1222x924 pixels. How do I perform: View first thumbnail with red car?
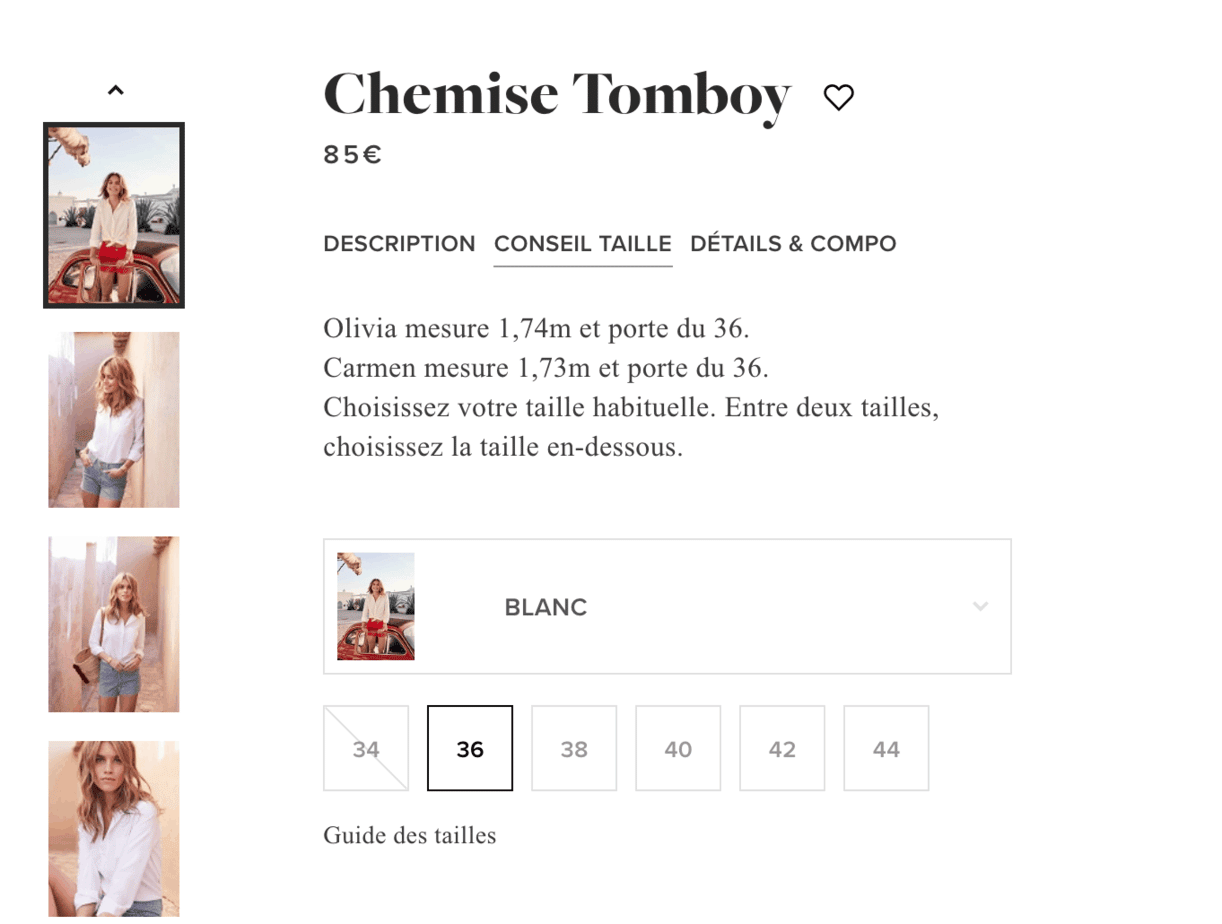(x=114, y=215)
